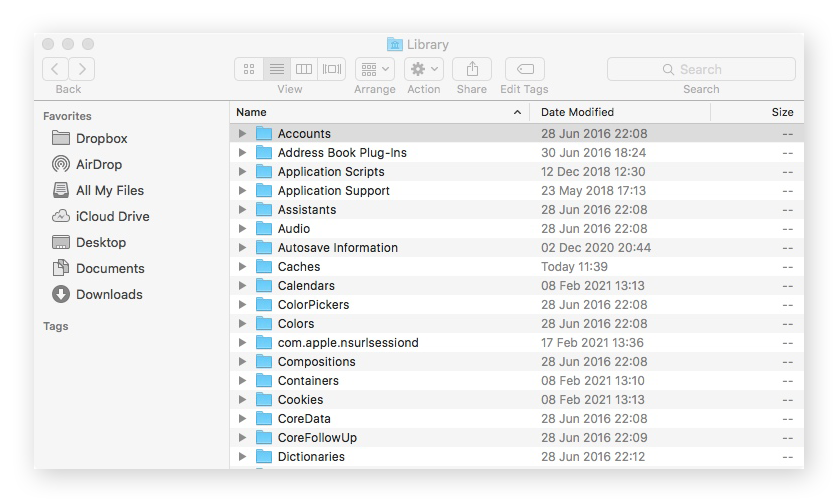Screen dimensions: 837x502
Task: Expand the Cookies folder triangle
Action: (242, 399)
